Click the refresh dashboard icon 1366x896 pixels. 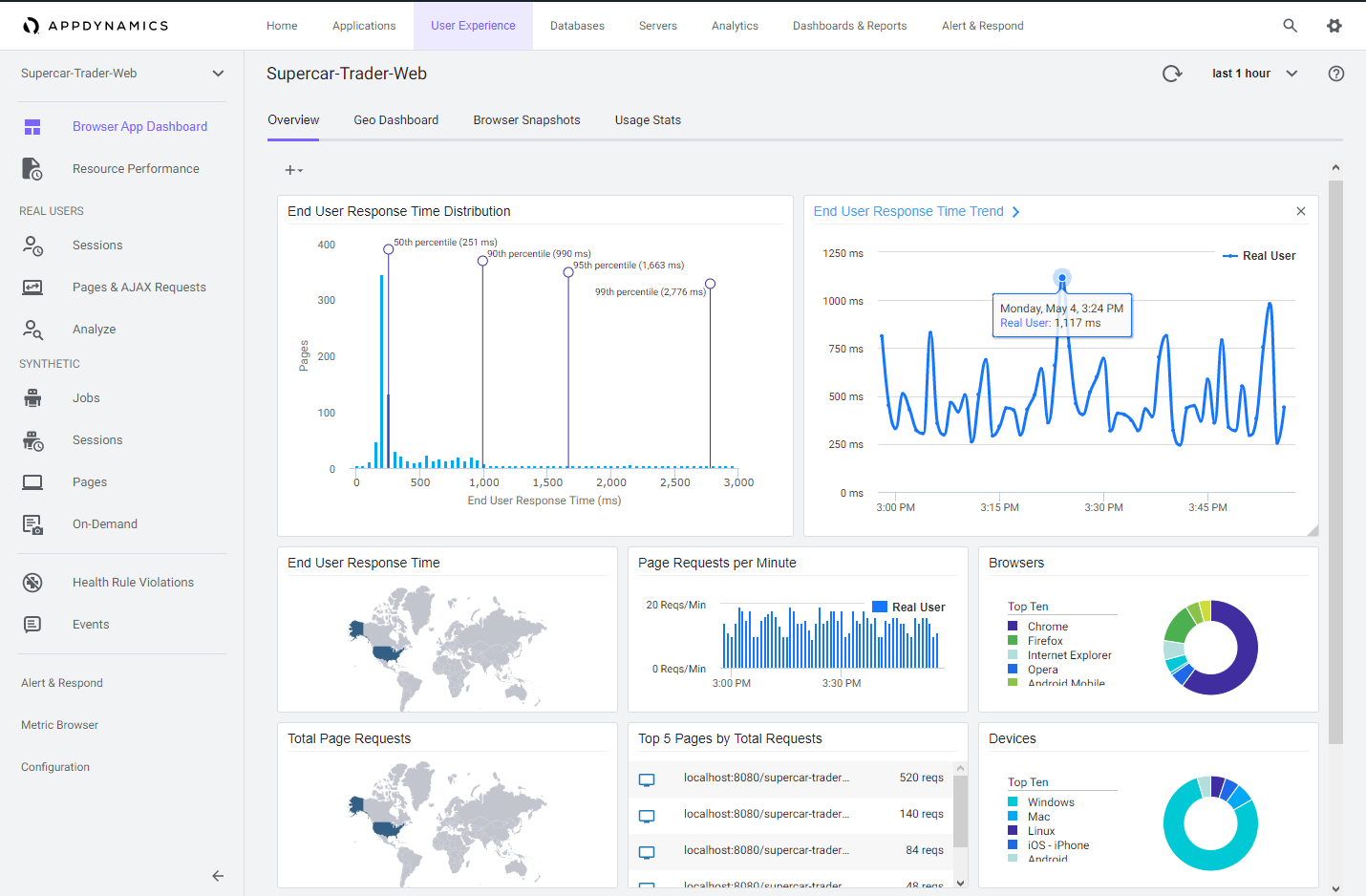click(1172, 74)
